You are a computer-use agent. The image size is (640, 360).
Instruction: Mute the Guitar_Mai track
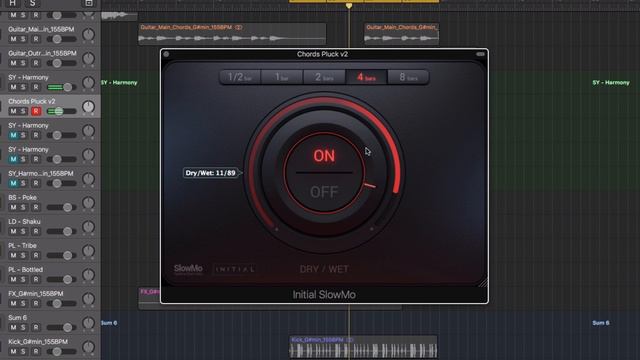tap(13, 39)
